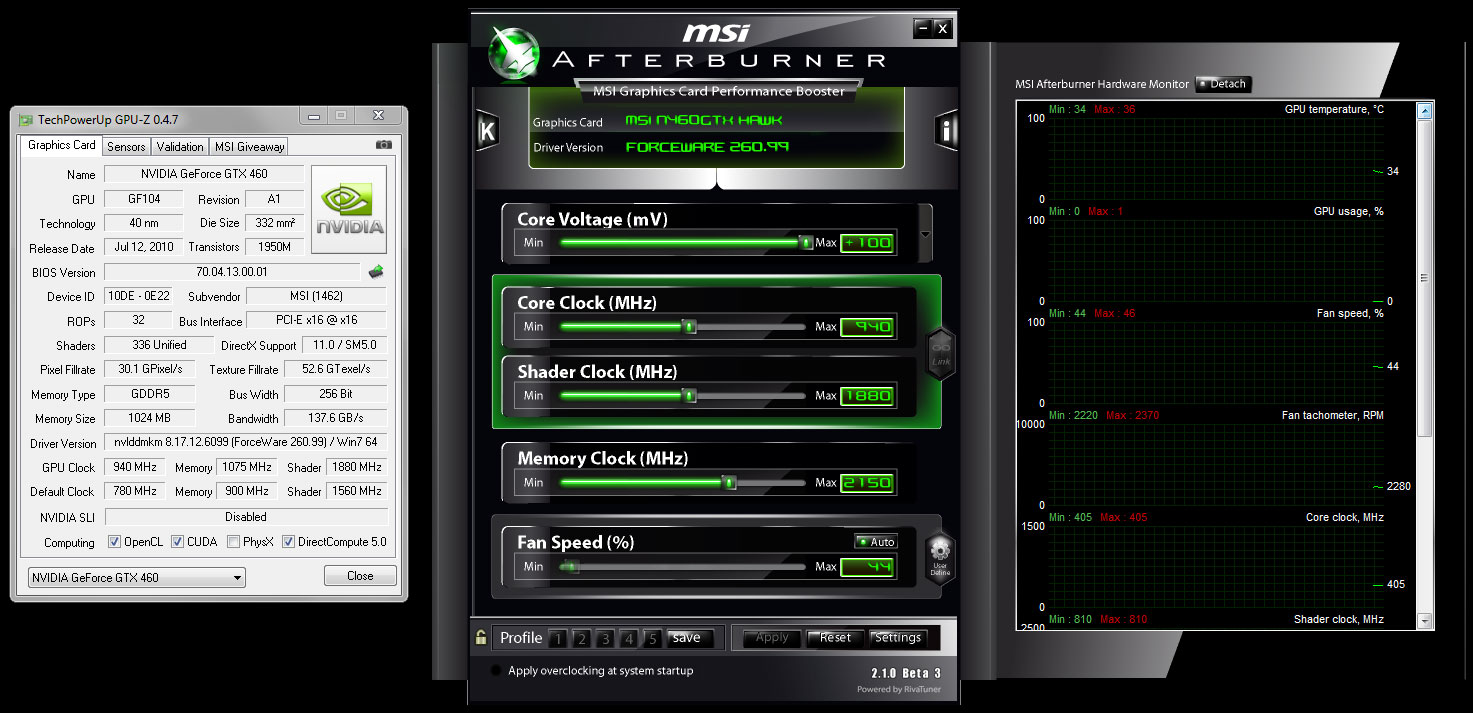Detach the Hardware Monitor panel
1473x713 pixels.
tap(1223, 84)
